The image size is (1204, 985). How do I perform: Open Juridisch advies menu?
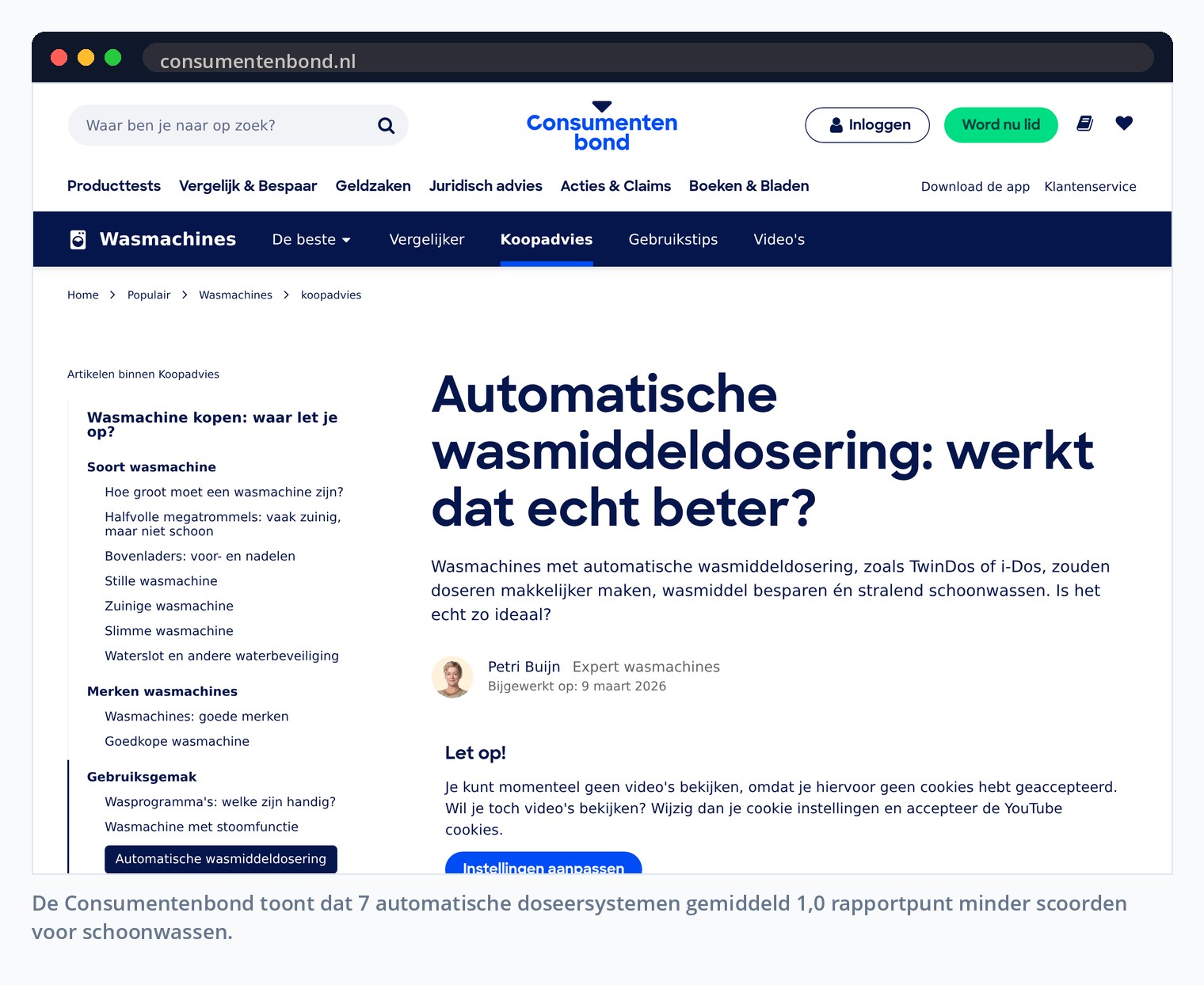[486, 186]
